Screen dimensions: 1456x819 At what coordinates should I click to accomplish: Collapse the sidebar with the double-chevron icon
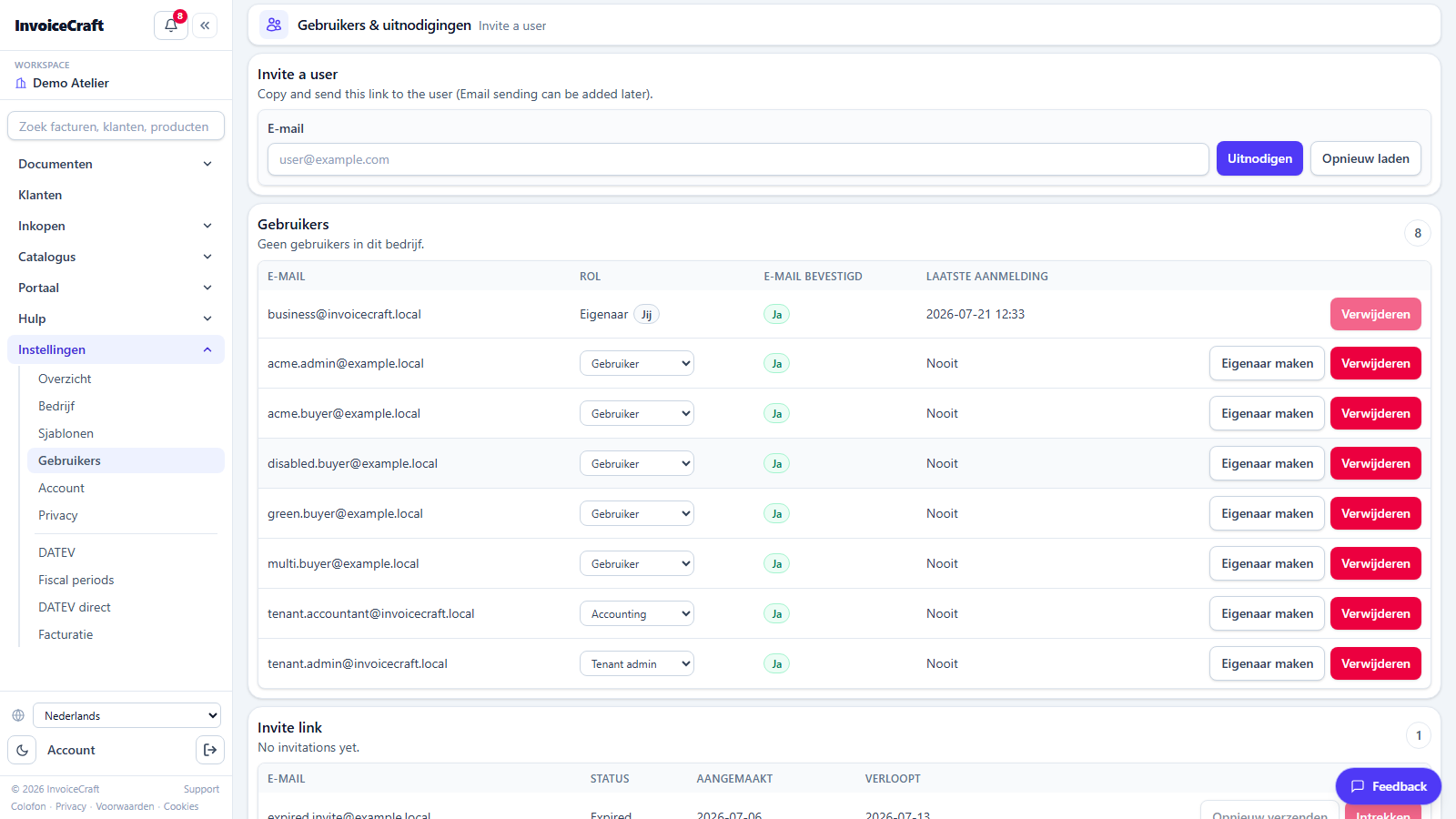[x=205, y=25]
